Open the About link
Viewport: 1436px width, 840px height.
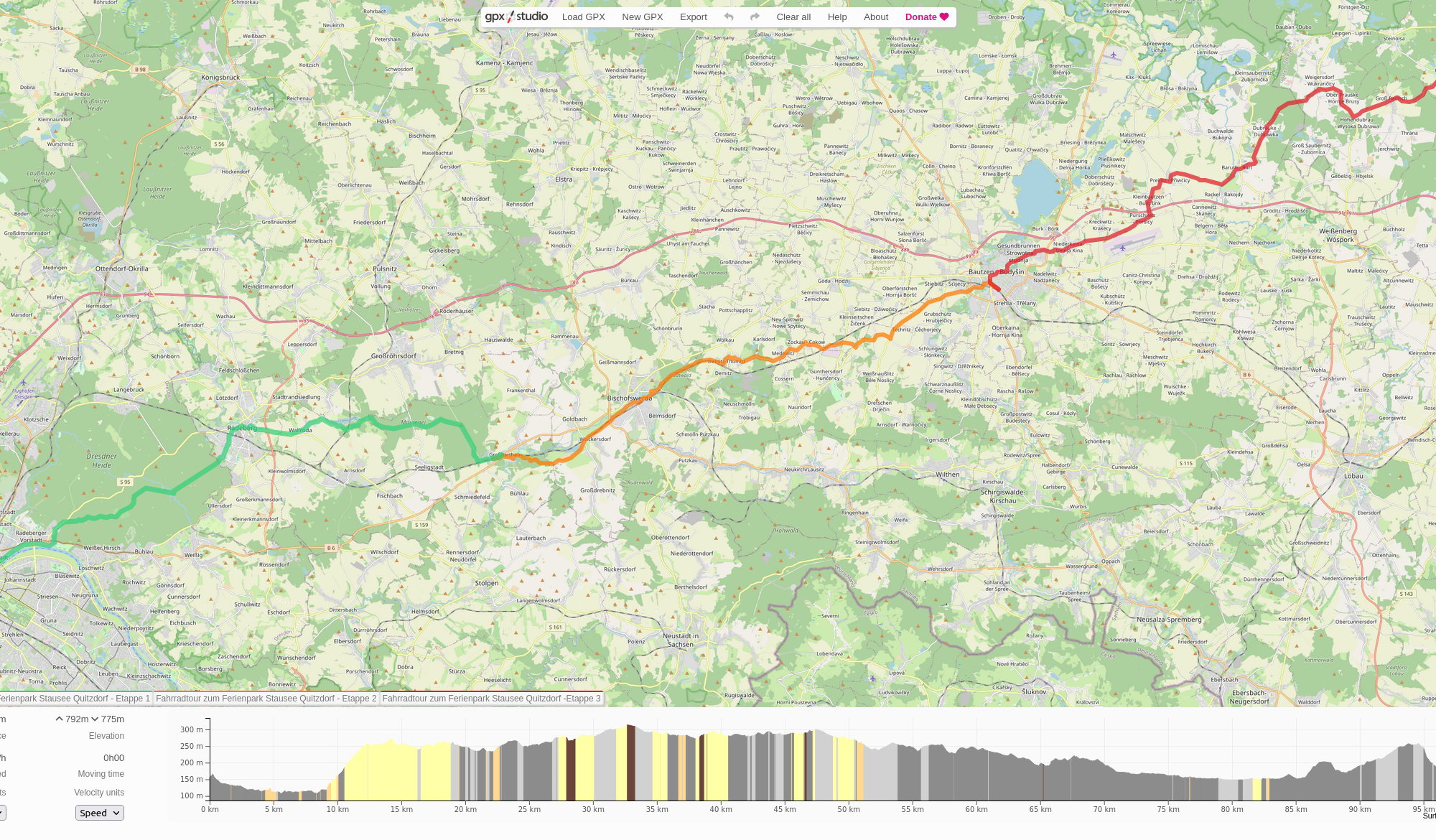point(875,17)
